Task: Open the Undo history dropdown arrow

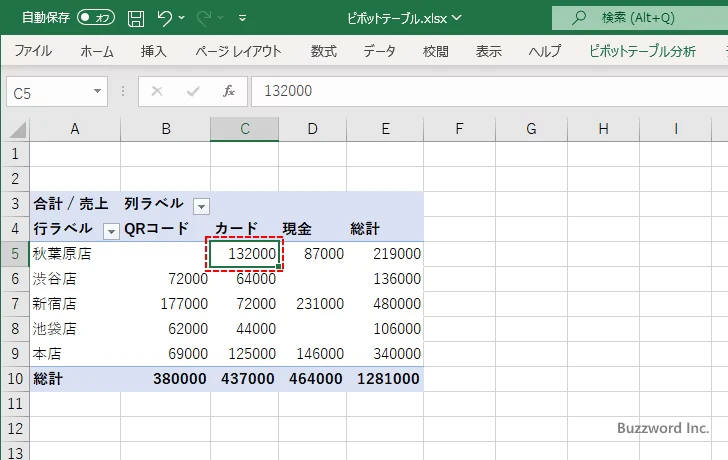Action: pyautogui.click(x=182, y=18)
